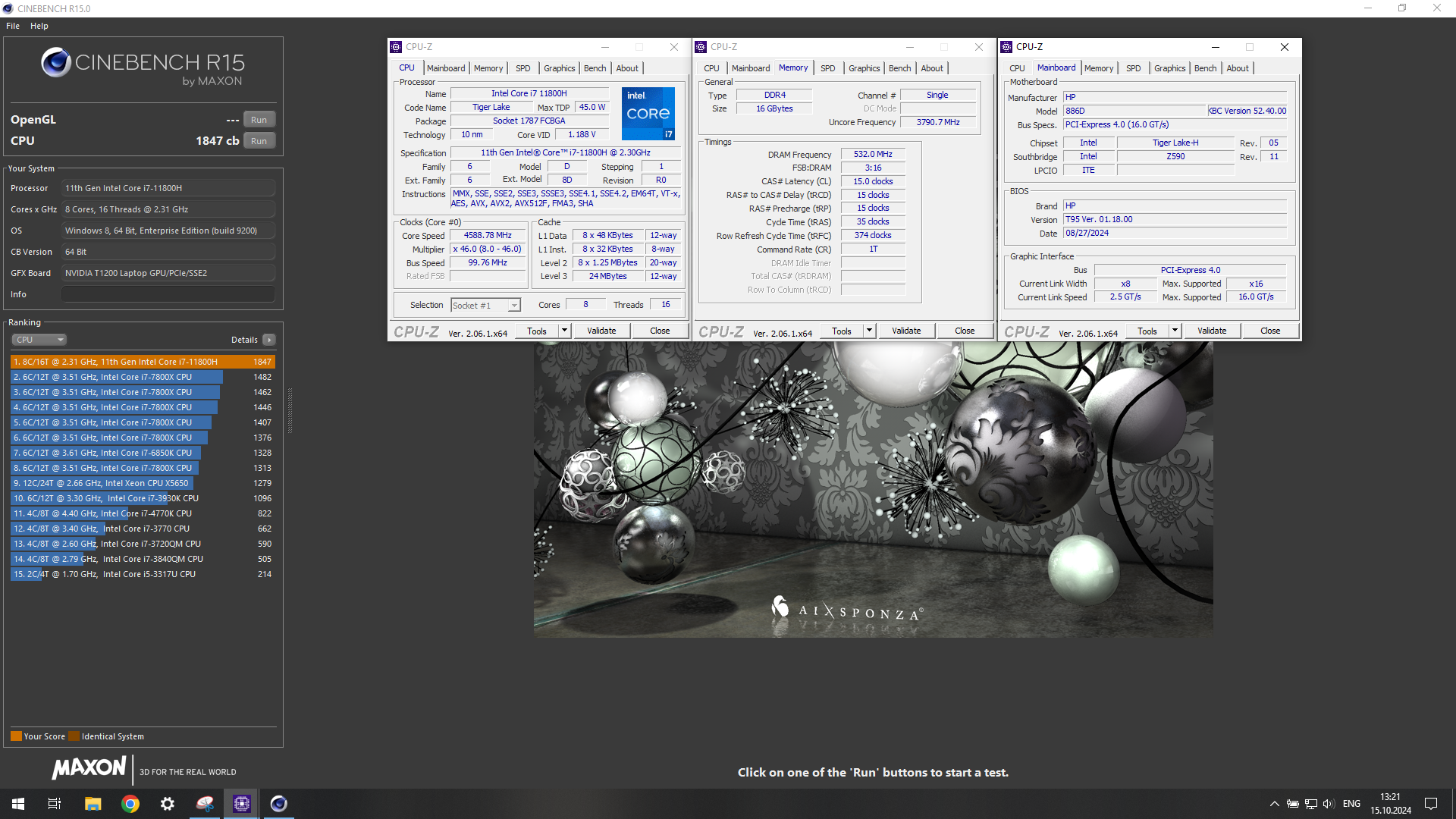
Task: Switch to the Cinebench taskbar icon
Action: (x=279, y=804)
